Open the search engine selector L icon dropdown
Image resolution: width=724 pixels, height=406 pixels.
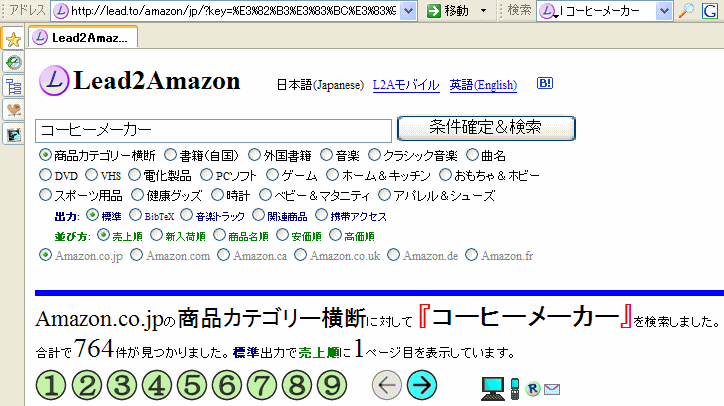coord(548,11)
